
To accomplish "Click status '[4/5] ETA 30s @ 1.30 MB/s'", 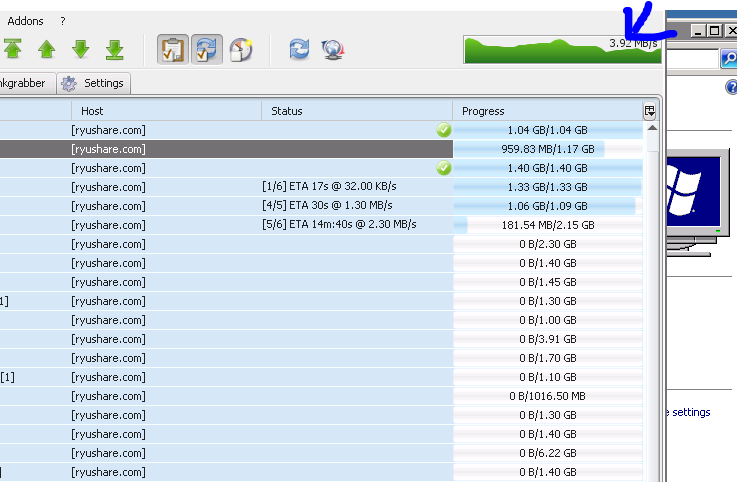I will [x=327, y=205].
